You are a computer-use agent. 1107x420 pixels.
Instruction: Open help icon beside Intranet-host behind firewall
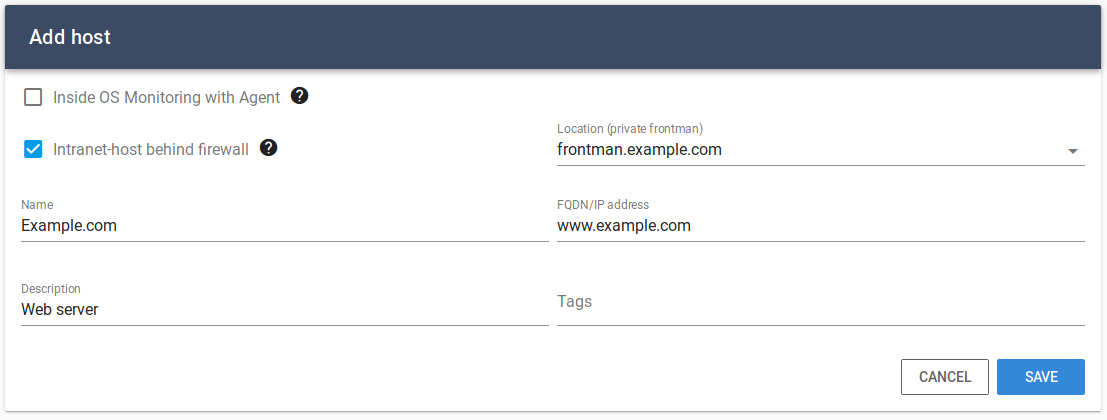[x=268, y=148]
